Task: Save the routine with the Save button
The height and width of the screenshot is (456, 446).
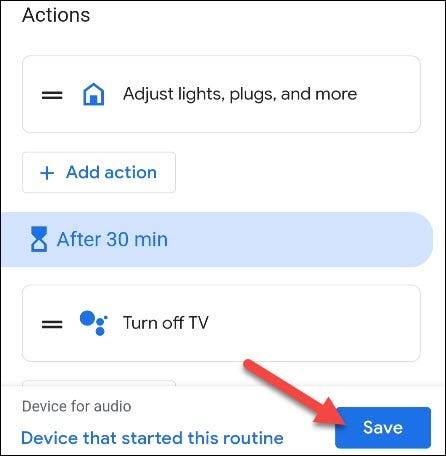Action: pyautogui.click(x=383, y=428)
